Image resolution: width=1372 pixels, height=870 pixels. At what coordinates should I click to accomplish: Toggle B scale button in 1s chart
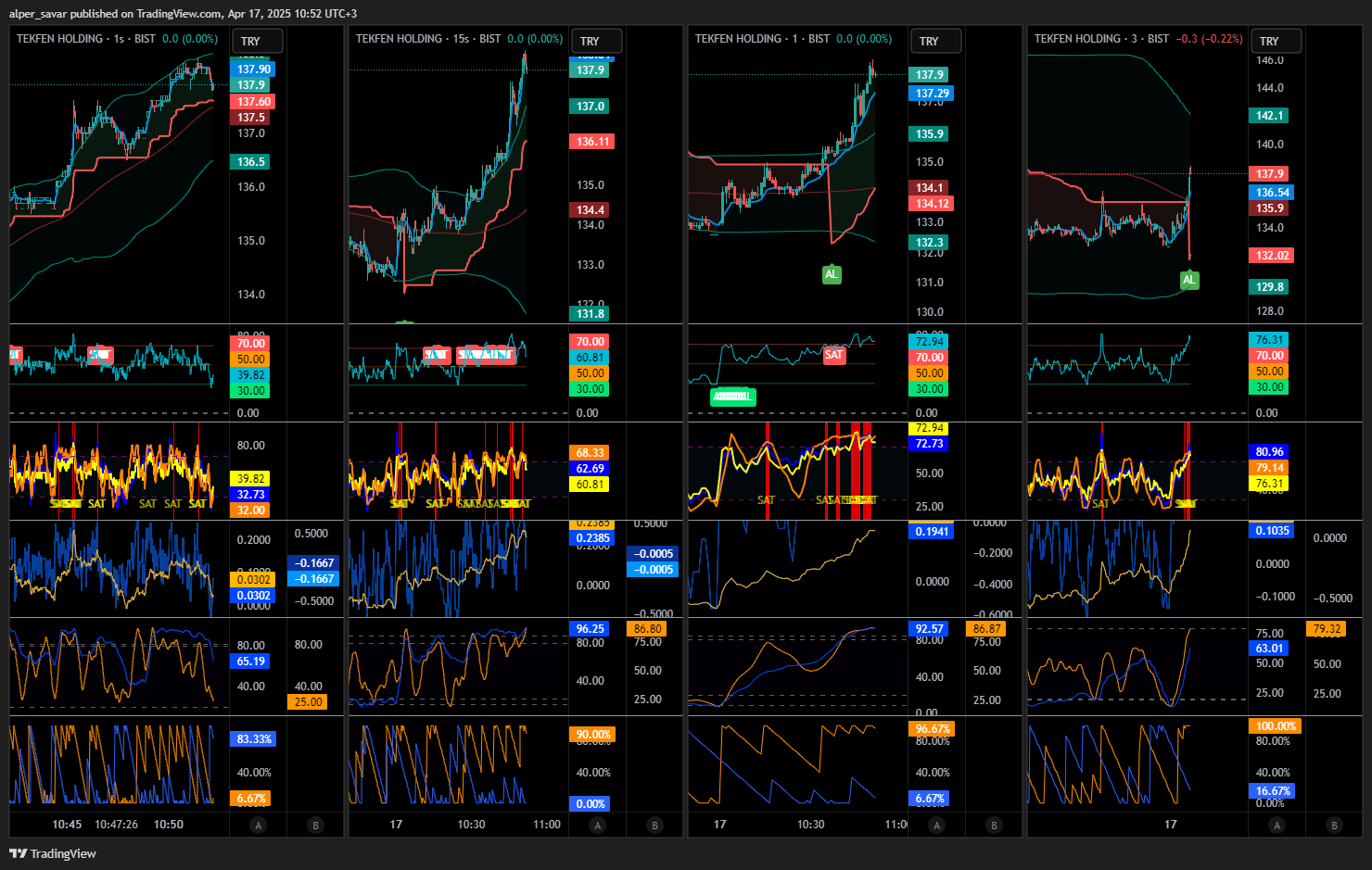(315, 825)
